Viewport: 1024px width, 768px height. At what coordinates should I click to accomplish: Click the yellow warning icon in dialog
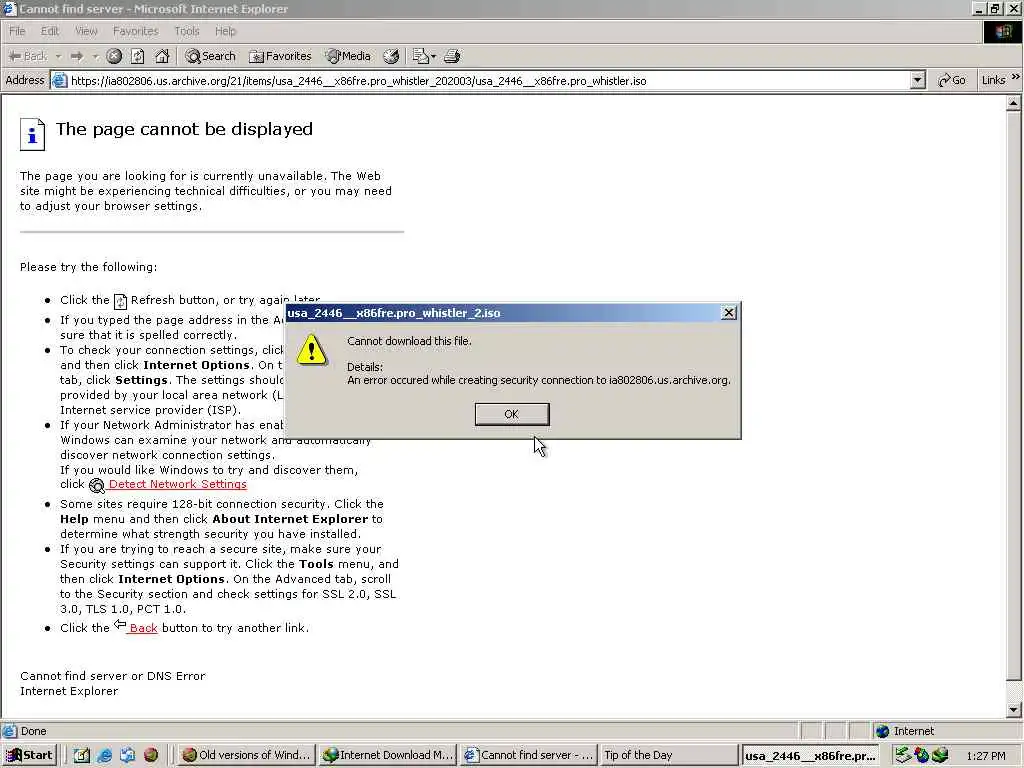click(x=312, y=350)
